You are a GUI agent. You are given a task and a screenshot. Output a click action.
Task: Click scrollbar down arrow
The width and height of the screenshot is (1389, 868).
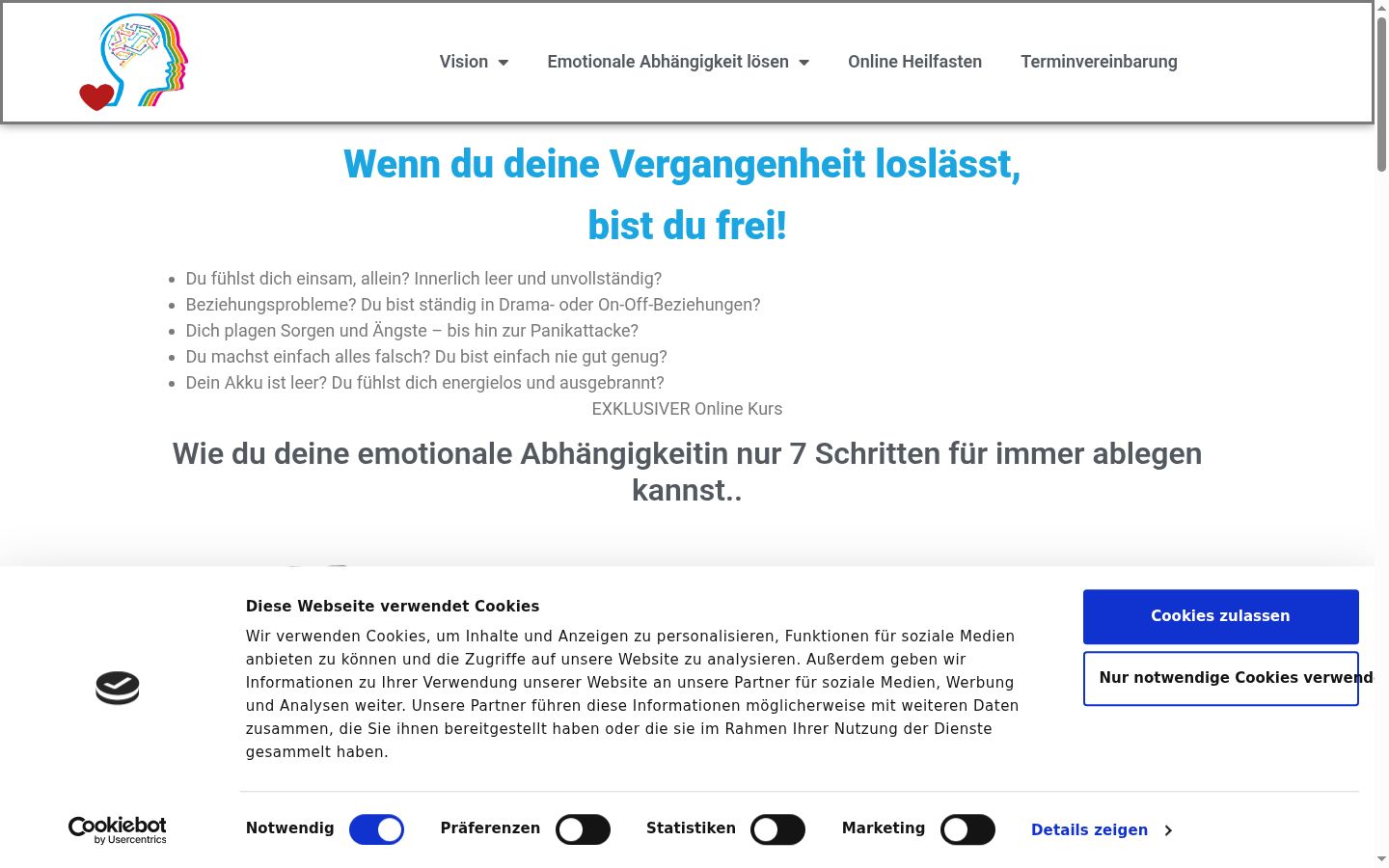click(x=1381, y=858)
